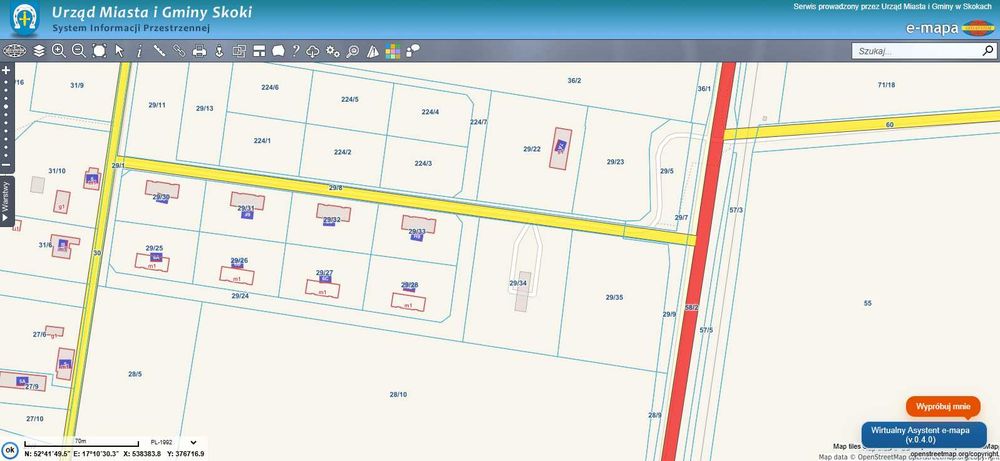Click parcel label 29/13
The image size is (1000, 461).
[x=204, y=108]
